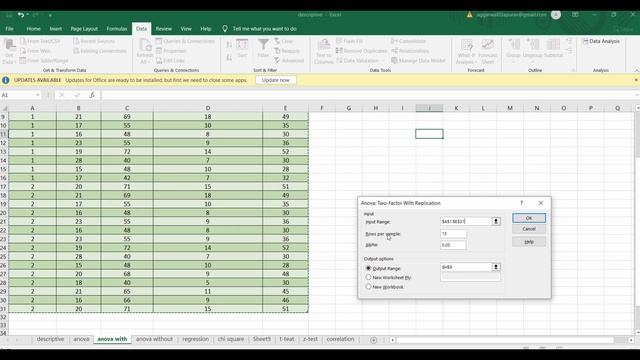The height and width of the screenshot is (360, 640).
Task: Select Output Range radio option
Action: pyautogui.click(x=369, y=268)
